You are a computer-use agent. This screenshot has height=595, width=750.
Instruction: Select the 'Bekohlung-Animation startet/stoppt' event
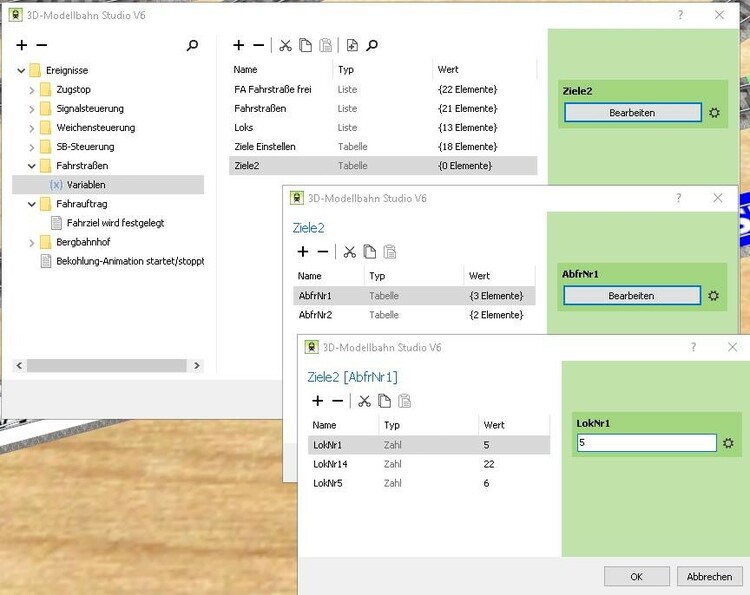coord(130,261)
